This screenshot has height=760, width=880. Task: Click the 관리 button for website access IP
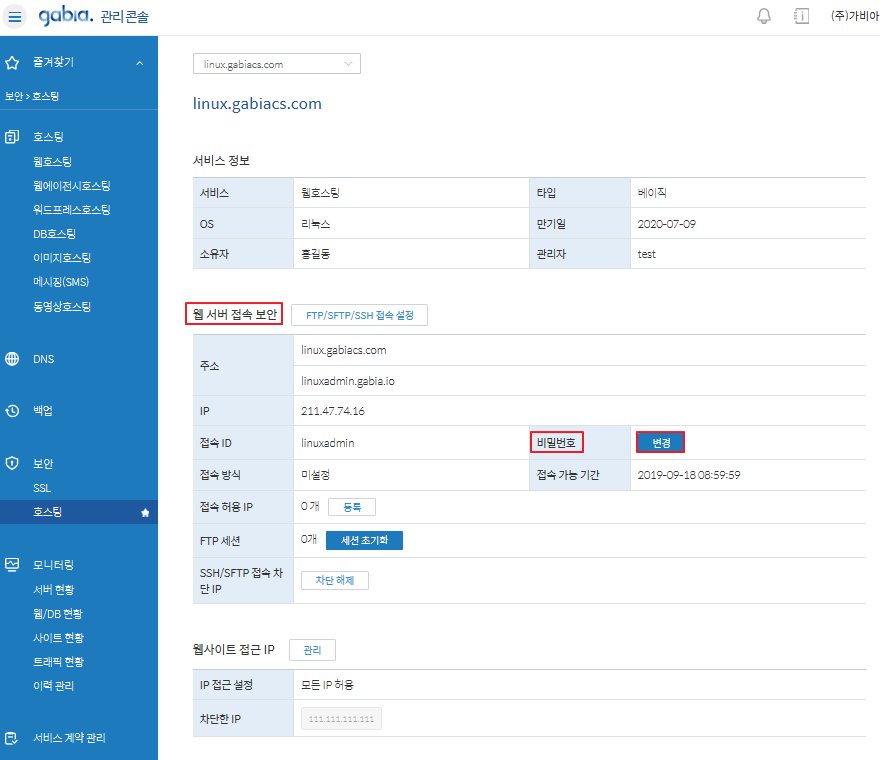[312, 650]
